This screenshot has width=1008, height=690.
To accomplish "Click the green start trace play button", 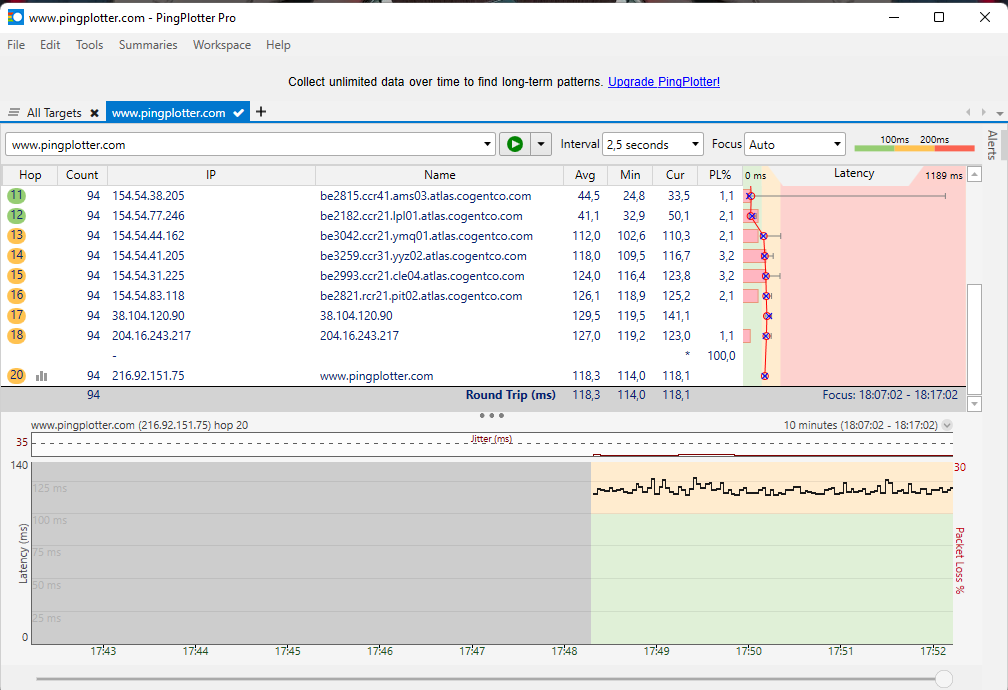I will [514, 144].
